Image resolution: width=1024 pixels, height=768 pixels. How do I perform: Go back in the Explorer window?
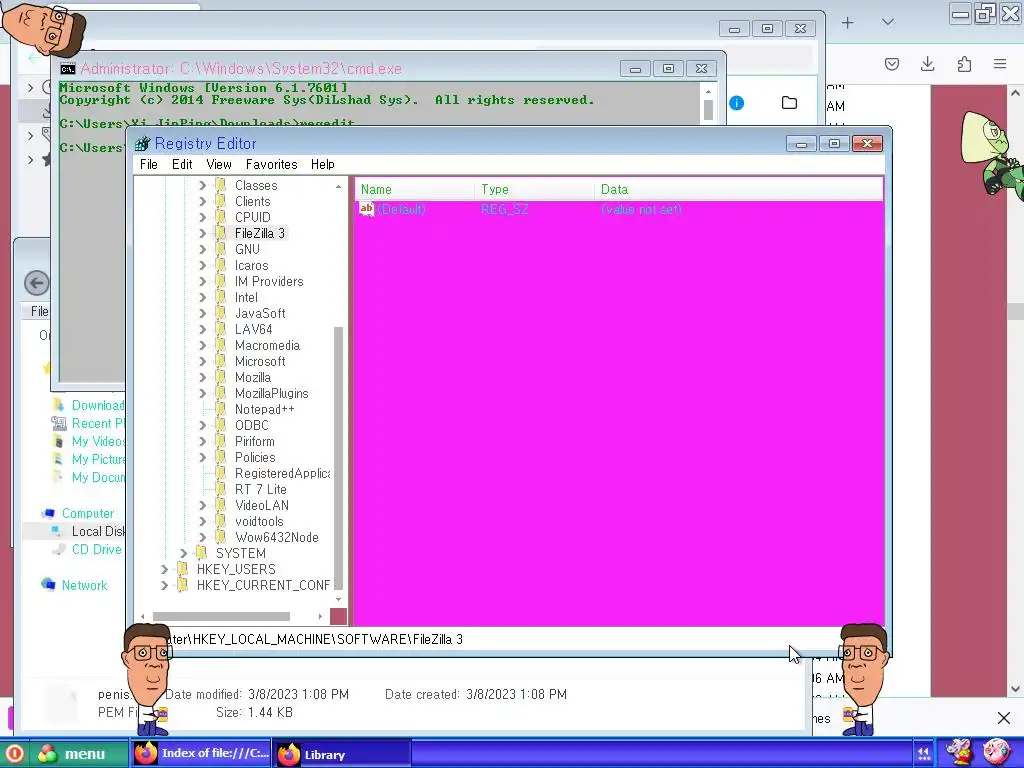(37, 283)
